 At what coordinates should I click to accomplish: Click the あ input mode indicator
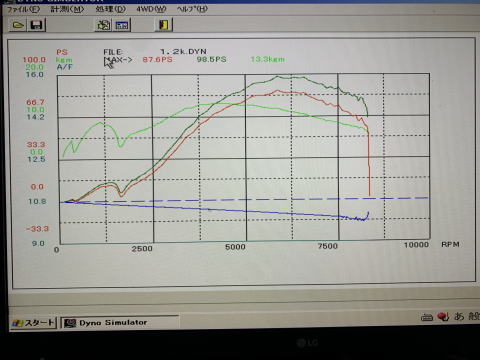(x=459, y=316)
